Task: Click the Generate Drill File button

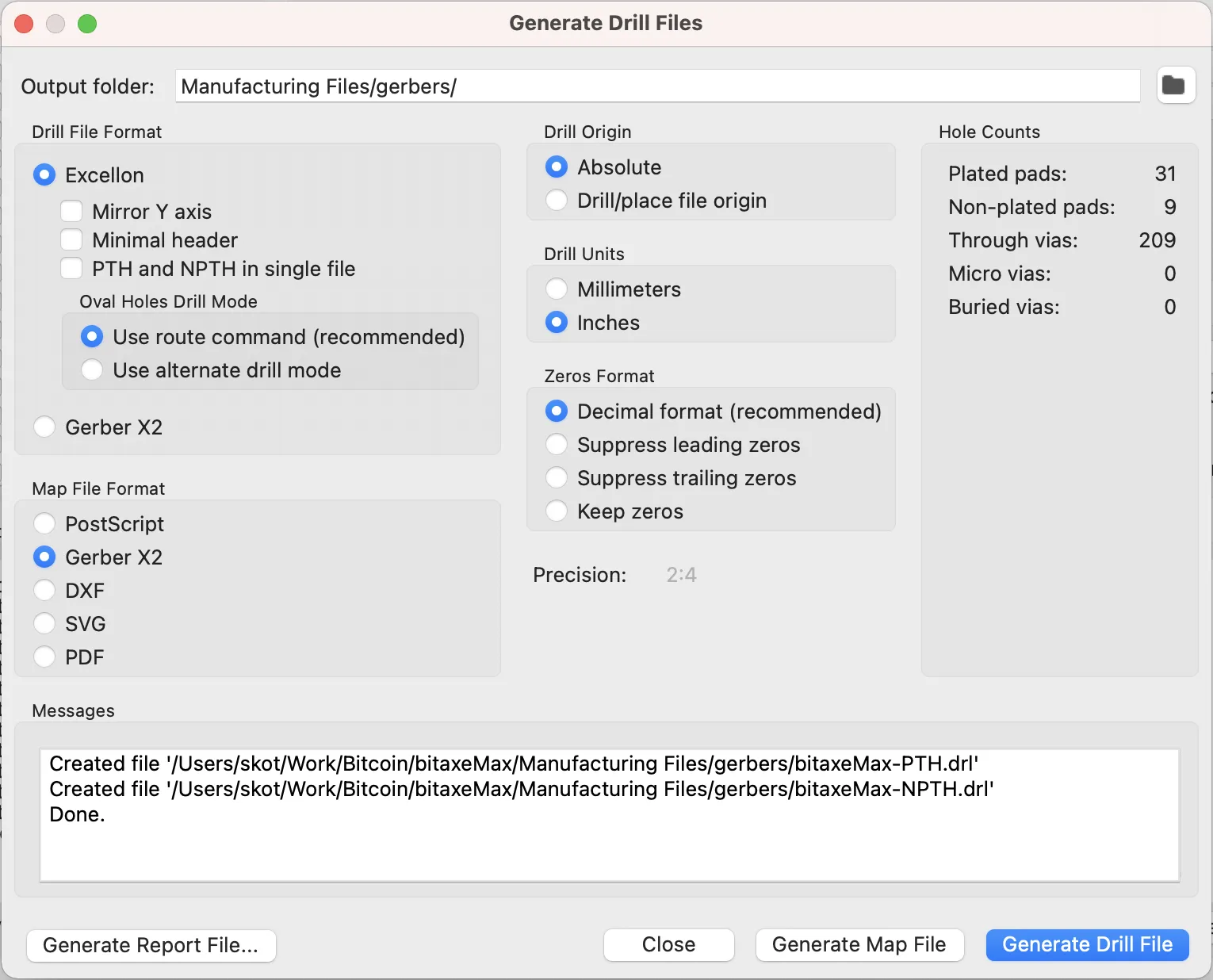Action: [x=1086, y=944]
